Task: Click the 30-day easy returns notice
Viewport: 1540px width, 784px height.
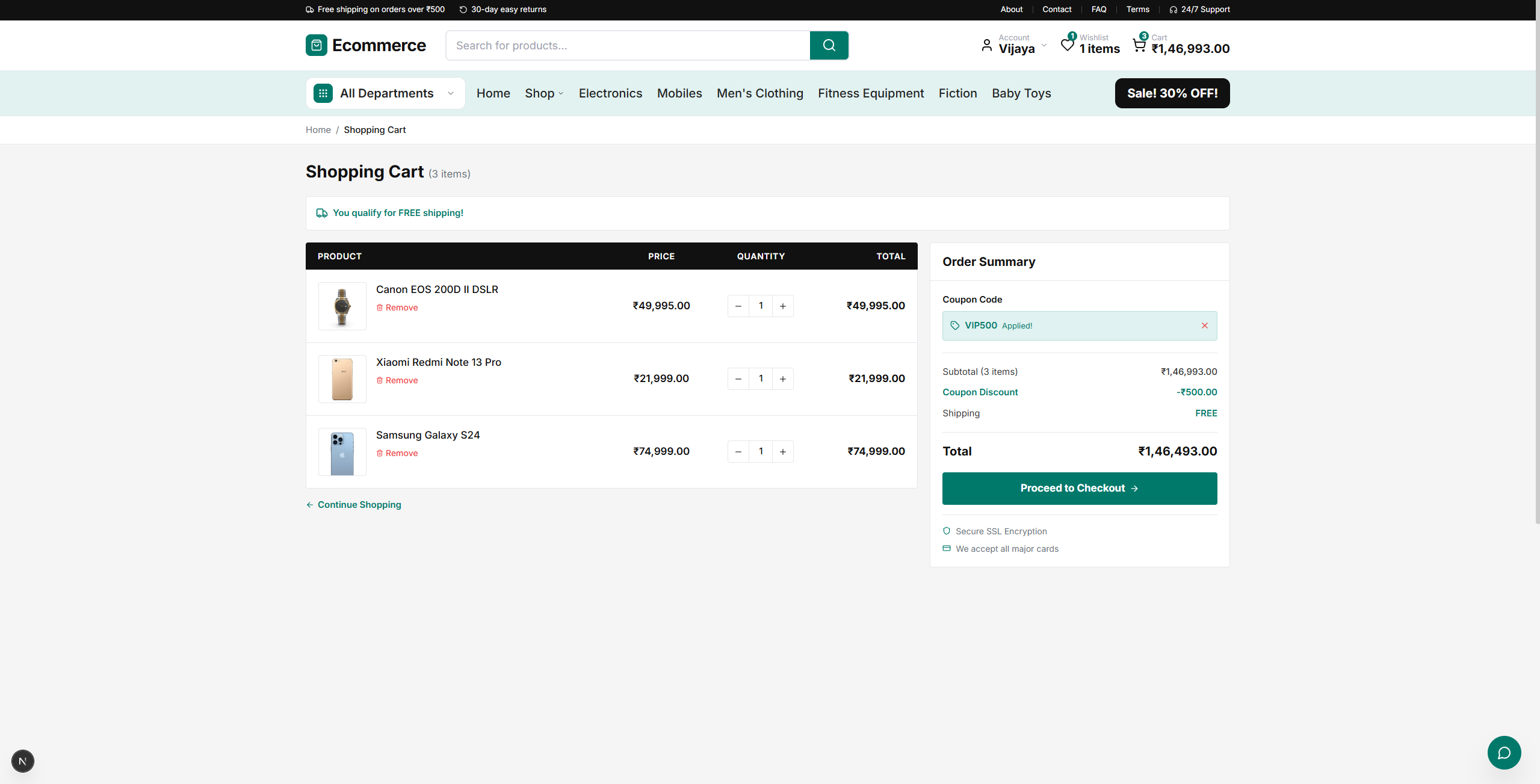Action: click(503, 10)
